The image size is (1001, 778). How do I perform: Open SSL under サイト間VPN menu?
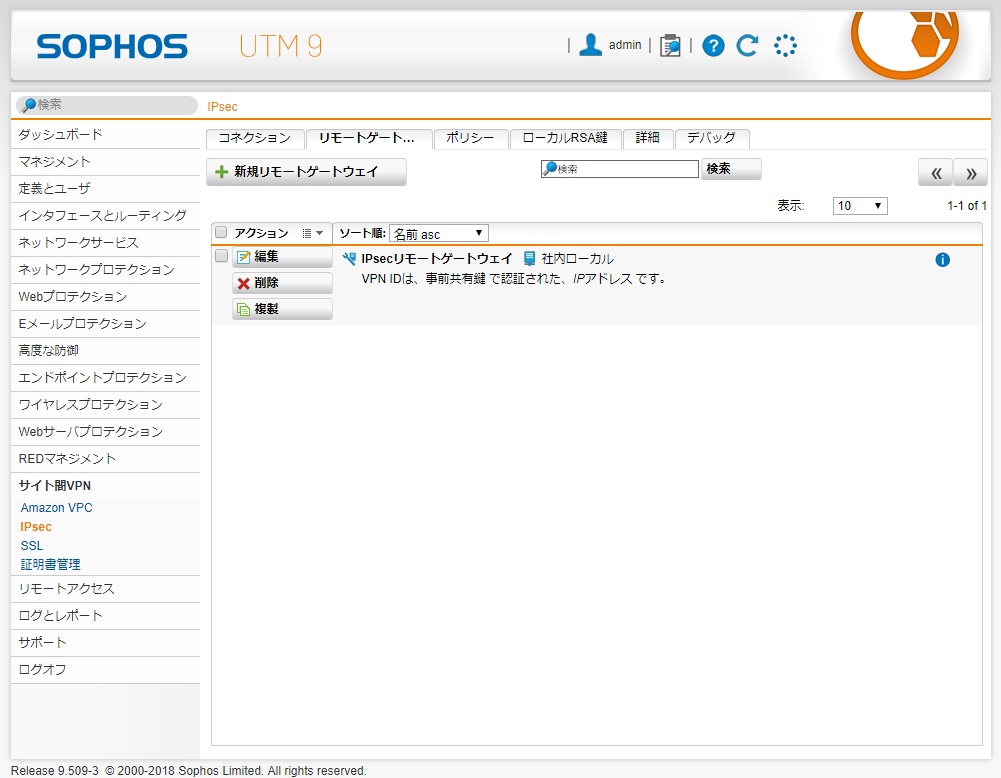click(32, 545)
